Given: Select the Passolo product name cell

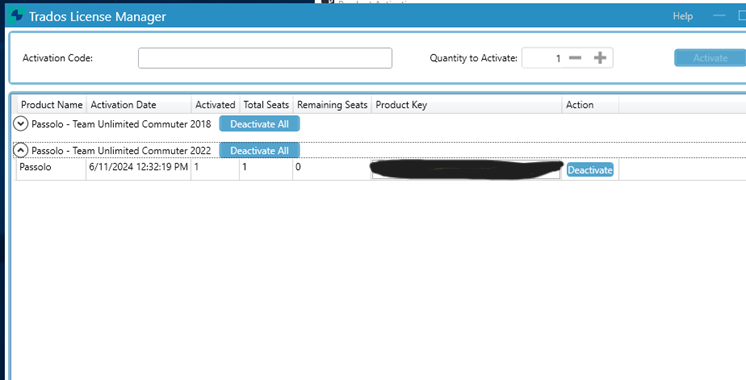Looking at the screenshot, I should click(51, 169).
